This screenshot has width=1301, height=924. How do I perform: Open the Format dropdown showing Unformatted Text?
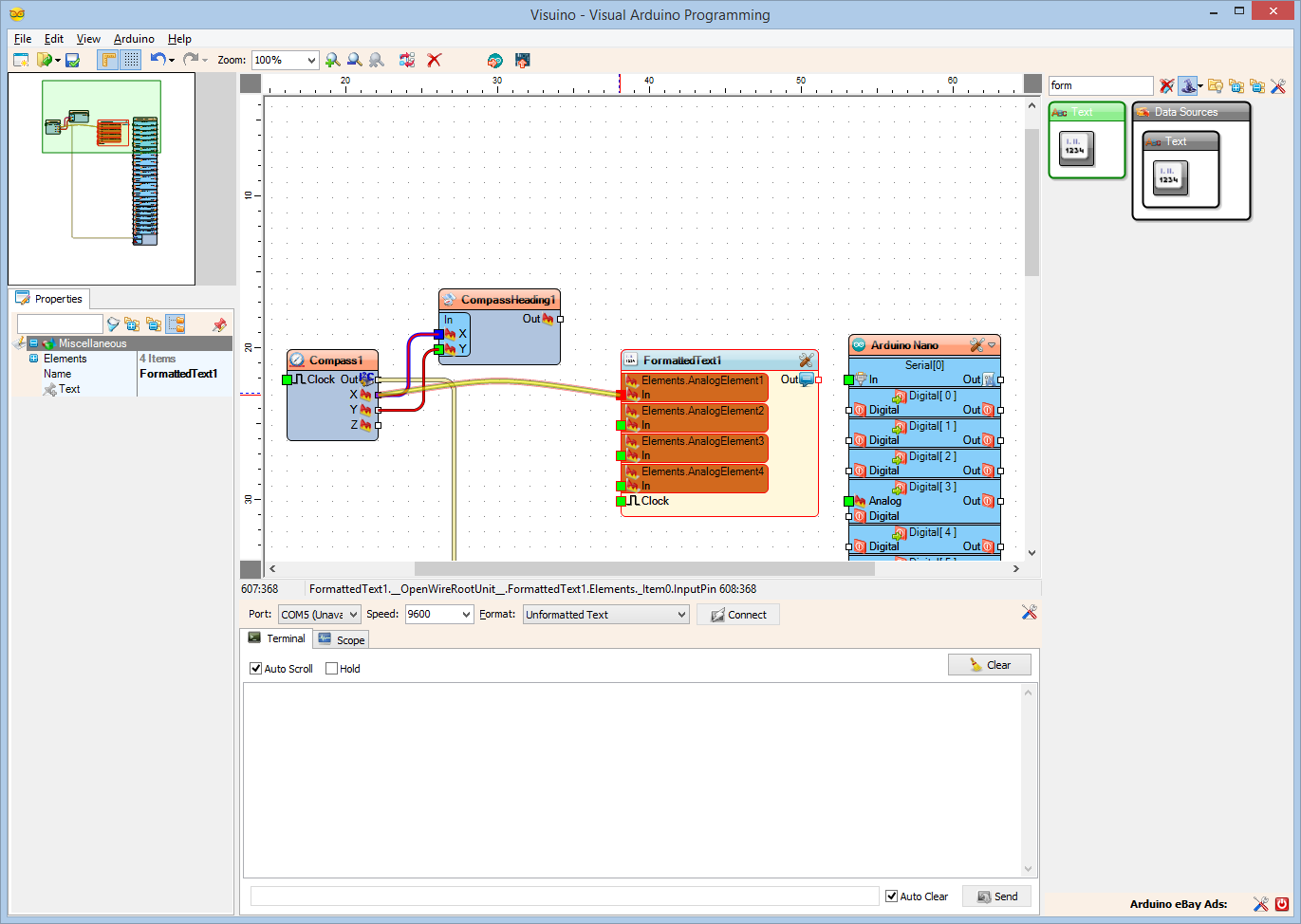pyautogui.click(x=681, y=615)
